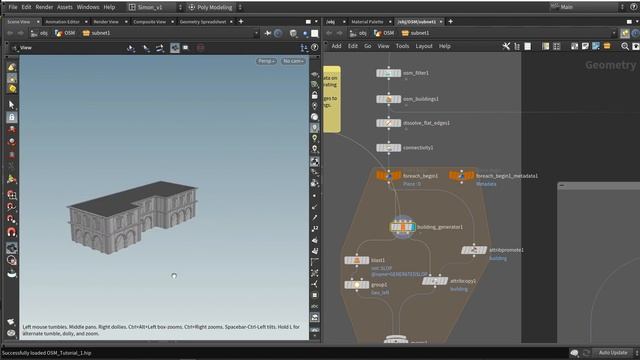This screenshot has width=640, height=360.
Task: Open the Layout menu in network editor
Action: coord(424,46)
